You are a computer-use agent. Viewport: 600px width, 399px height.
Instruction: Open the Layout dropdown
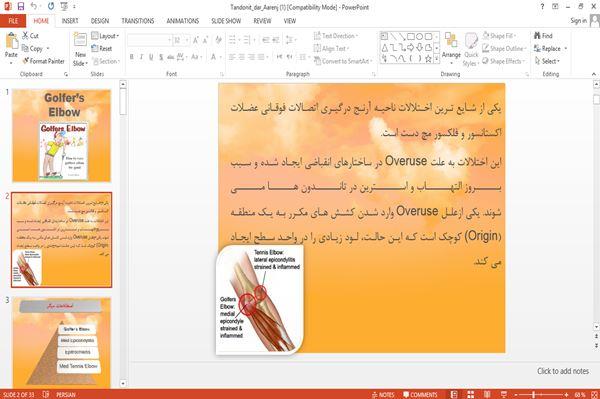[105, 36]
